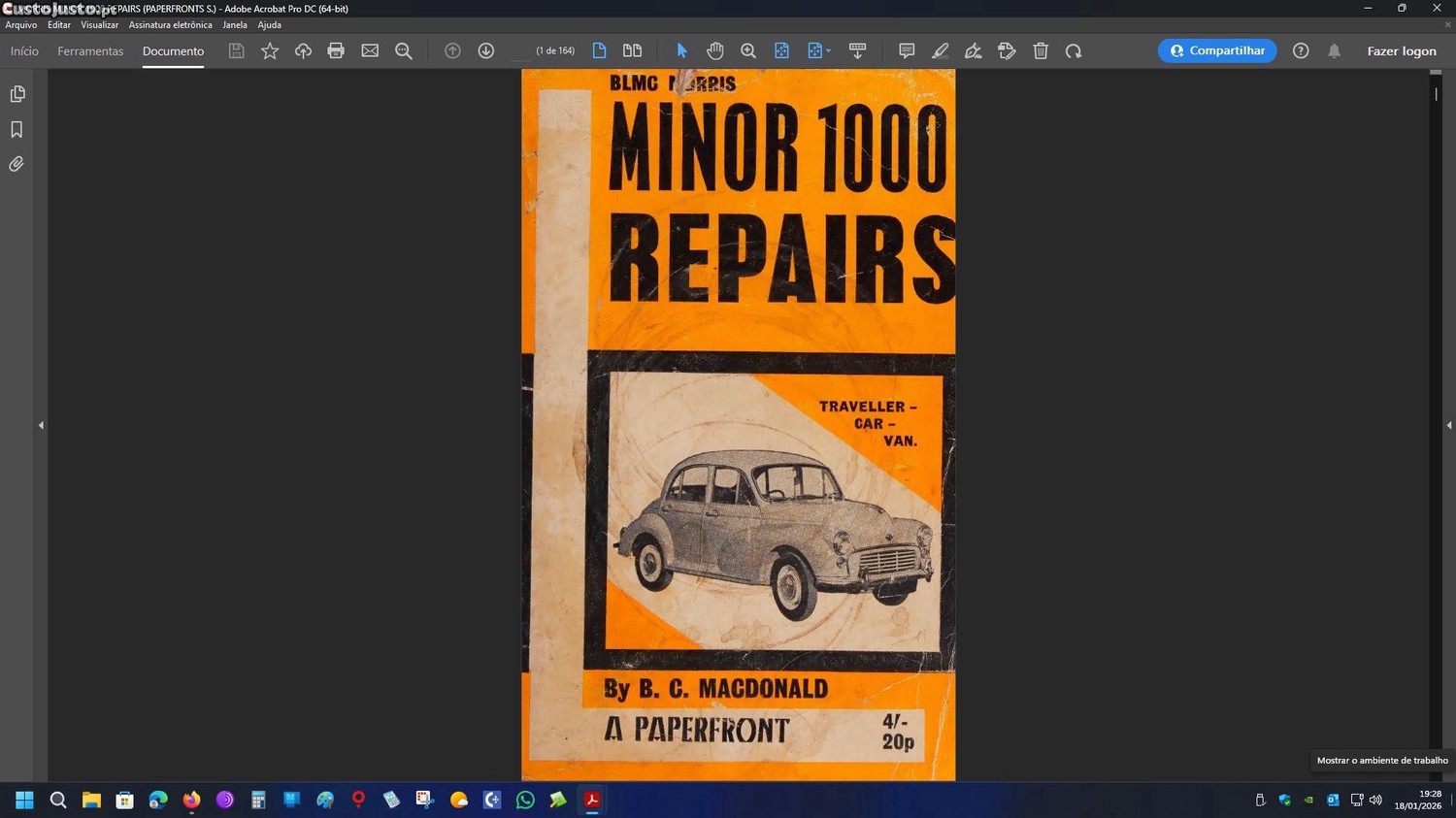Select the highlight text pen tool

click(940, 51)
